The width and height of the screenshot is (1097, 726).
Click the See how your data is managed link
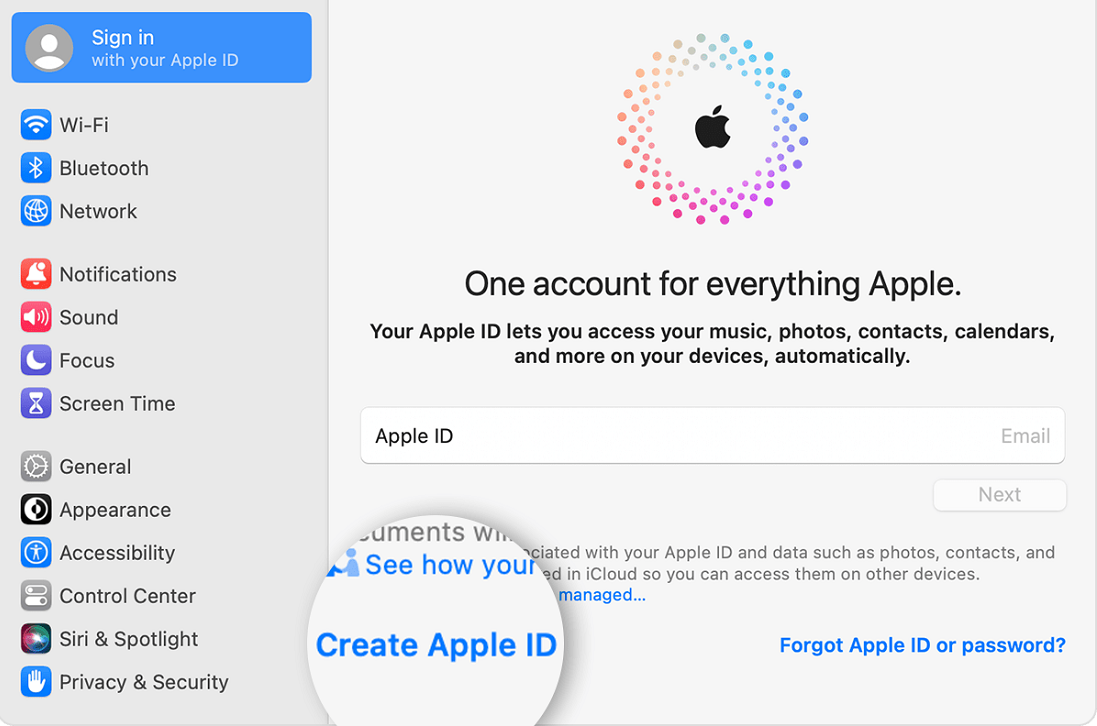point(449,565)
